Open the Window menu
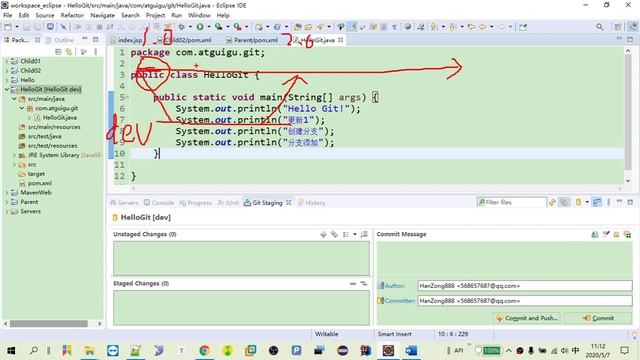 (x=199, y=15)
